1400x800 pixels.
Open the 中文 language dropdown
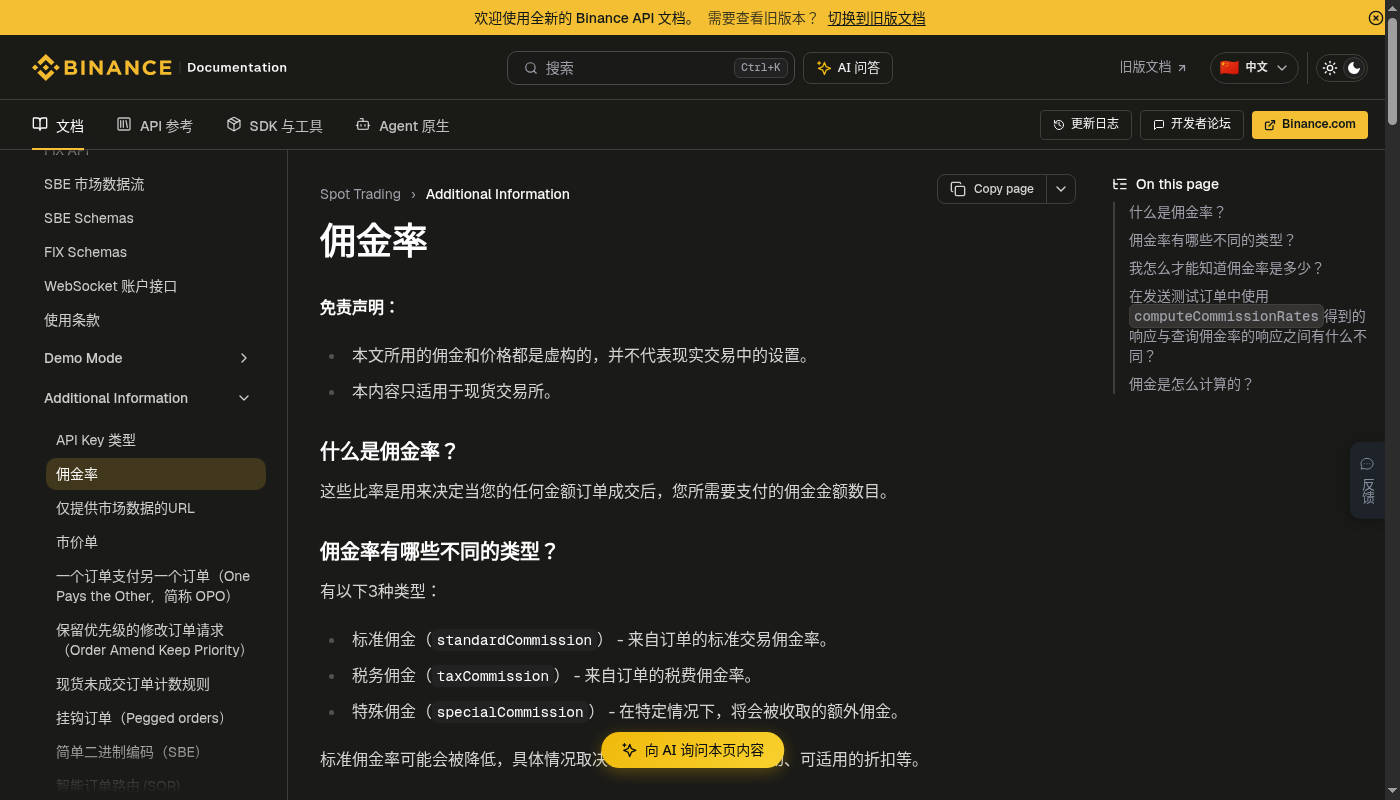pos(1254,68)
